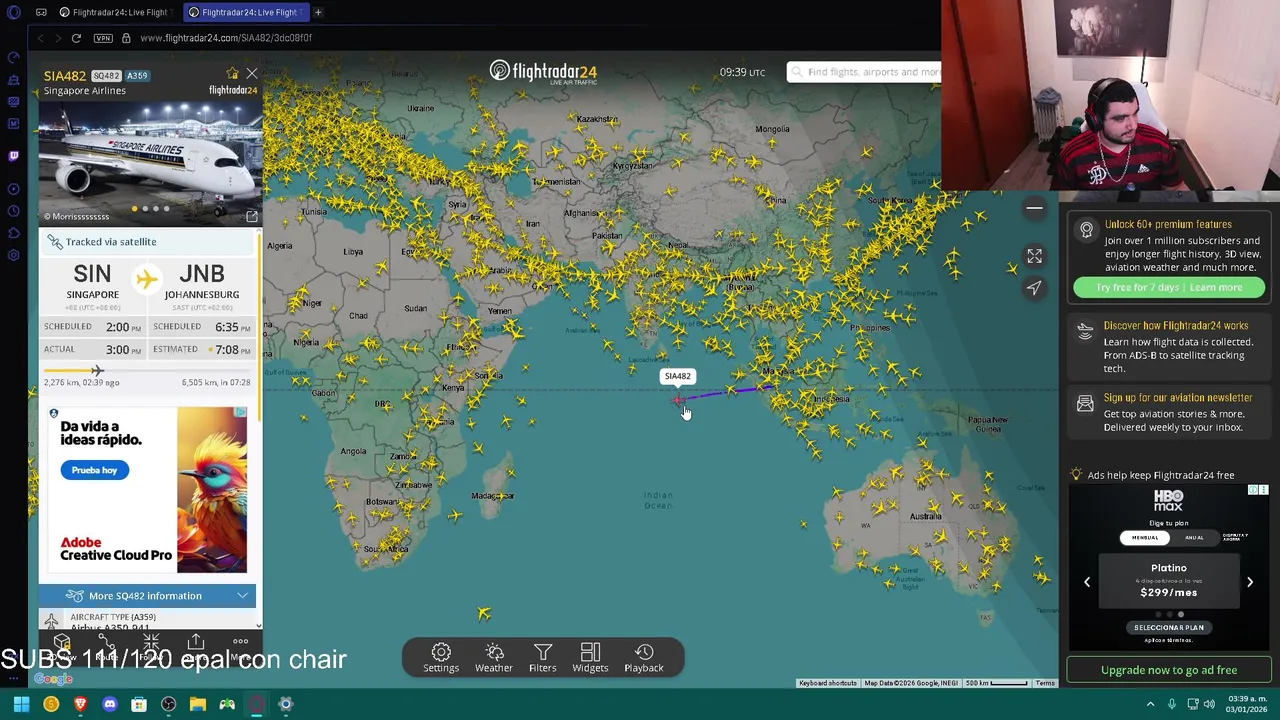Go to previous HBO Max plan
The image size is (1280, 720).
pos(1087,582)
